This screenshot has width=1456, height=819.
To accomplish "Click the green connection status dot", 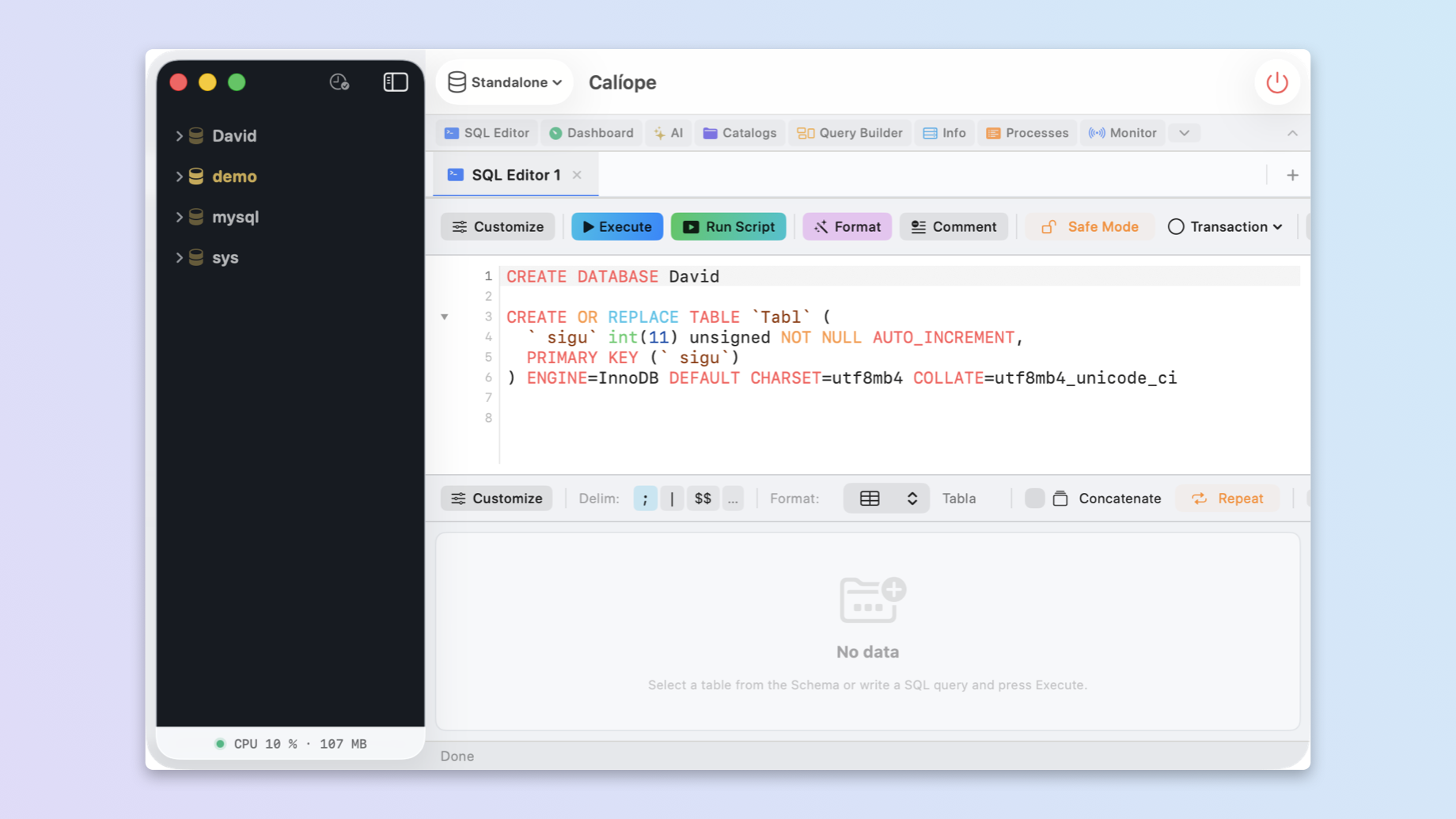I will pos(220,744).
